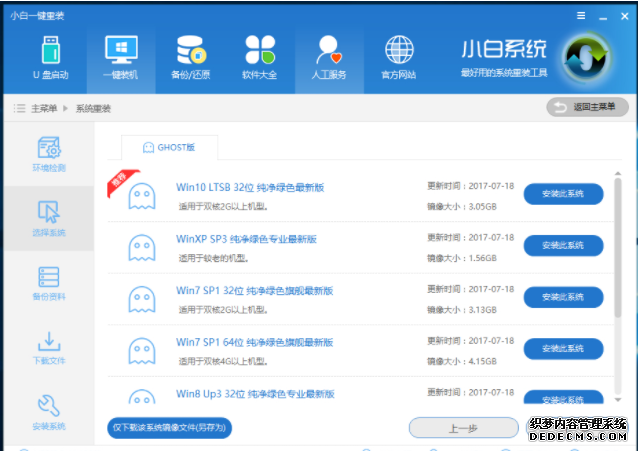Click text 镜像大小：3.13GB
Viewport: 638px width, 451px height.
click(462, 310)
